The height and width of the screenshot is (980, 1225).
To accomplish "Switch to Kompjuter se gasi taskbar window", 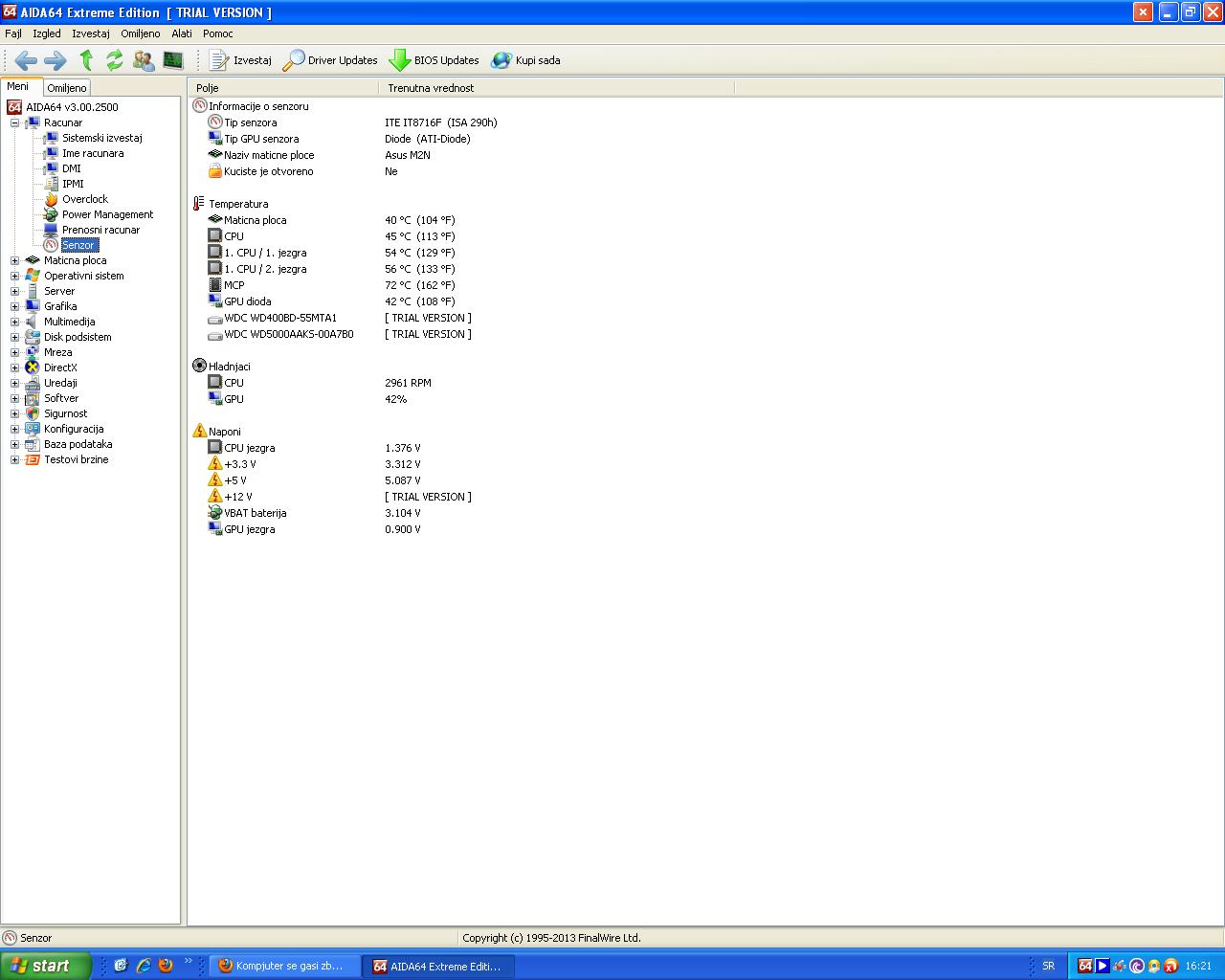I will (x=285, y=967).
